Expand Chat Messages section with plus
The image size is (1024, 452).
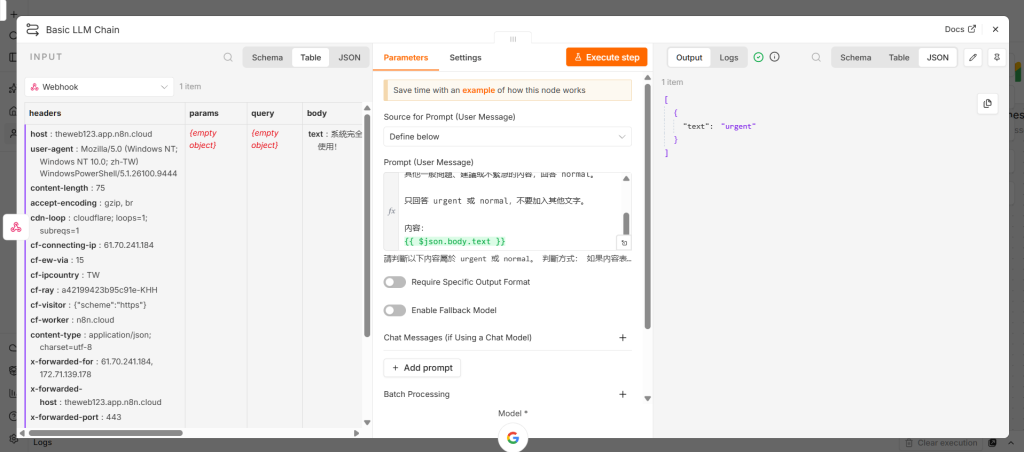click(x=622, y=338)
